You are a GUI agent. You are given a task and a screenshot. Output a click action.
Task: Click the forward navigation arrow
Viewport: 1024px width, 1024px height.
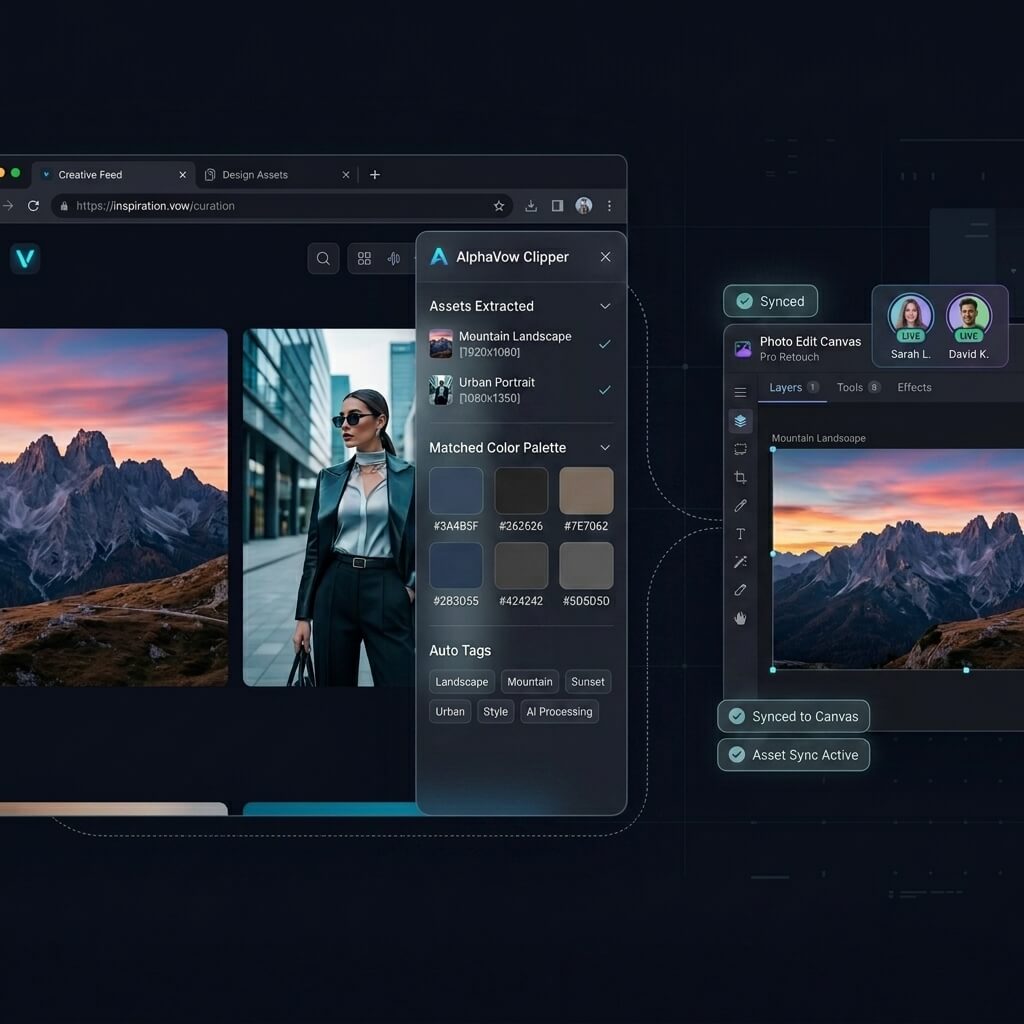click(8, 206)
